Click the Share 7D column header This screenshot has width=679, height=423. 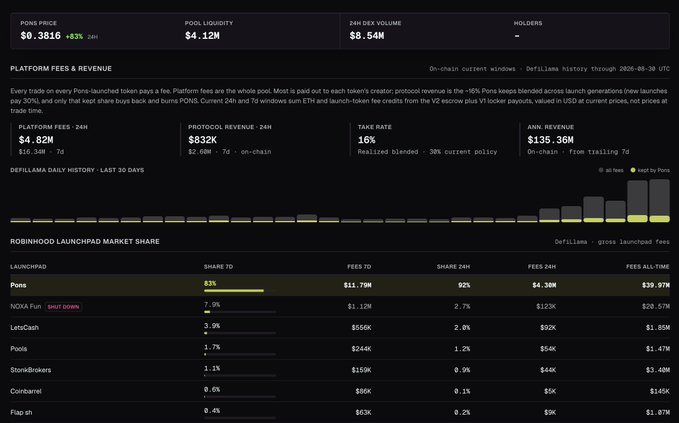tap(218, 267)
